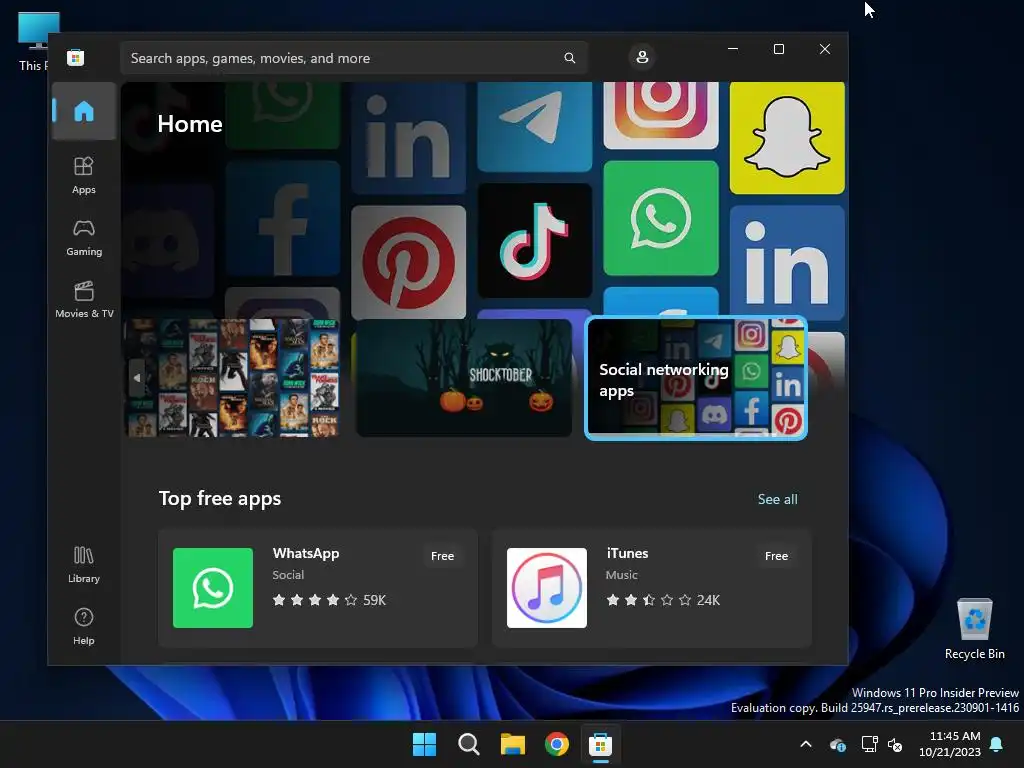Open the Windows Start menu
This screenshot has height=768, width=1024.
tap(424, 744)
